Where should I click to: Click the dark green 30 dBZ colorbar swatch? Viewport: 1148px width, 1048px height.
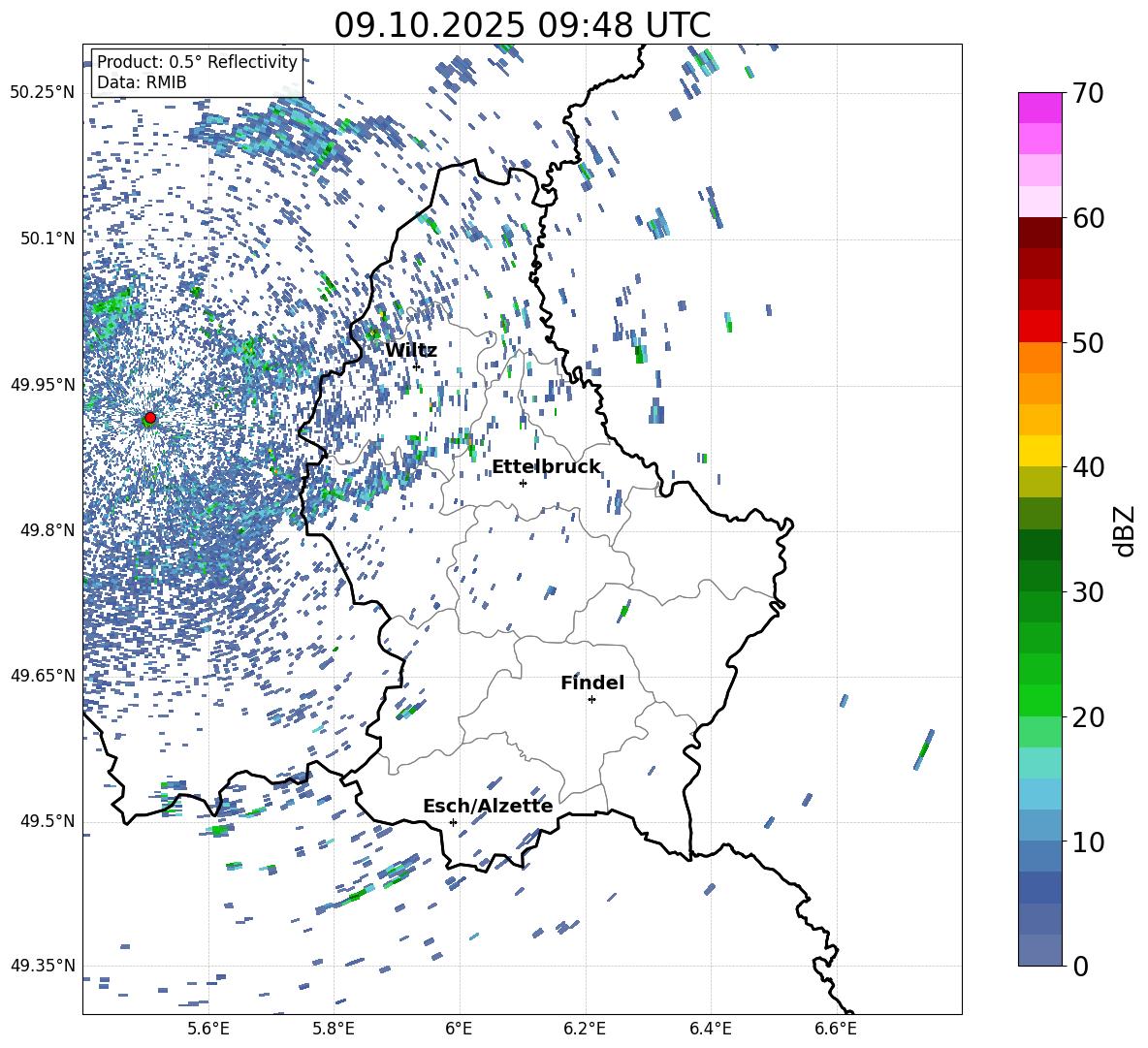point(1039,576)
